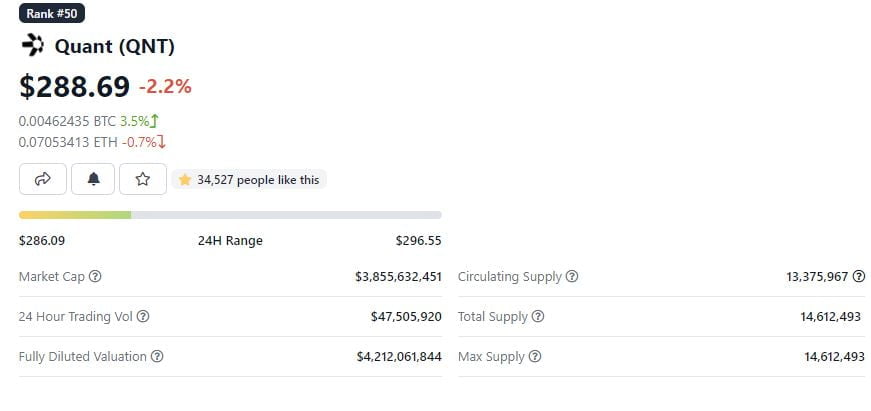Click the Quant logo icon

[x=33, y=45]
